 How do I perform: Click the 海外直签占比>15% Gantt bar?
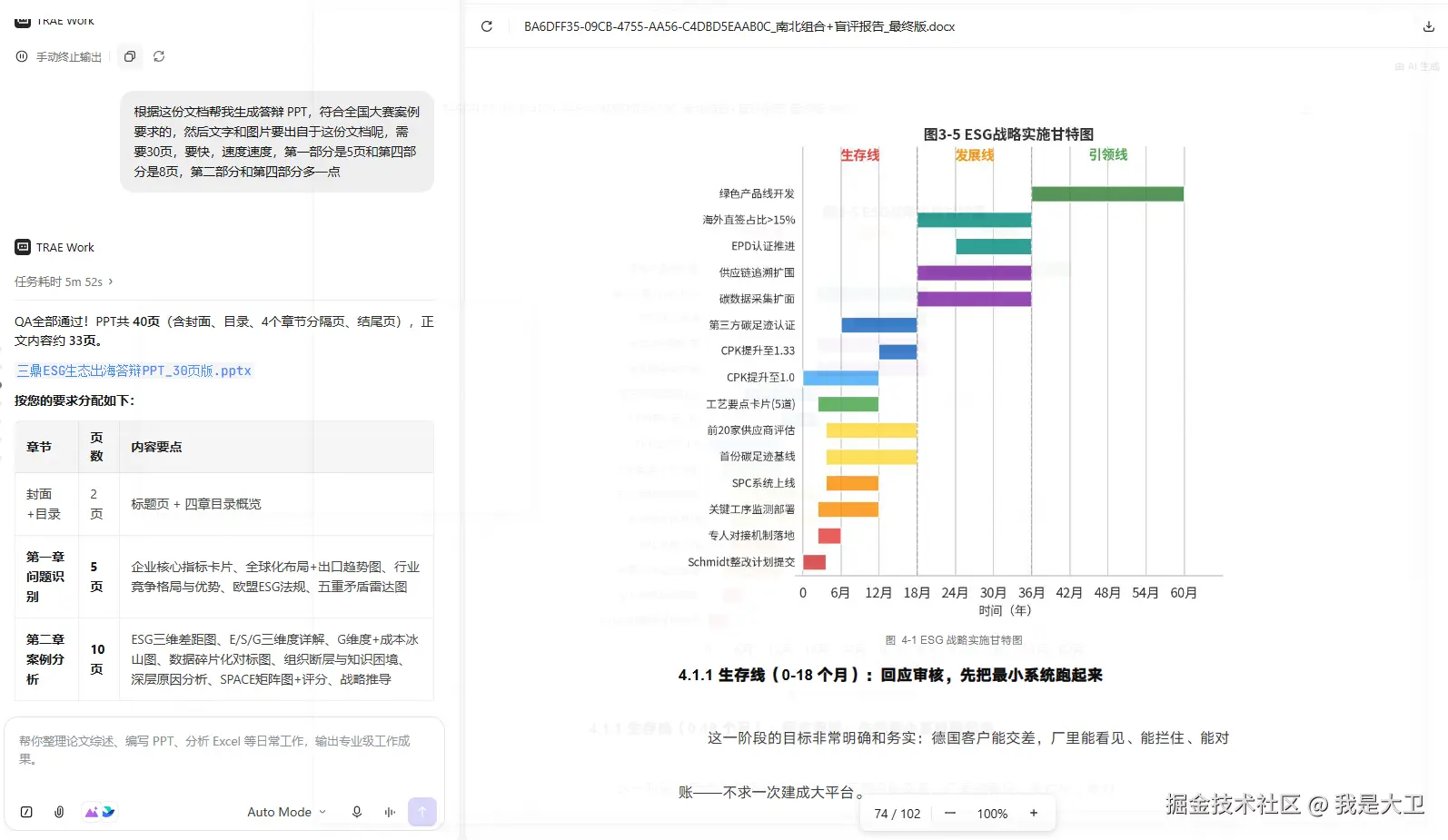(974, 220)
